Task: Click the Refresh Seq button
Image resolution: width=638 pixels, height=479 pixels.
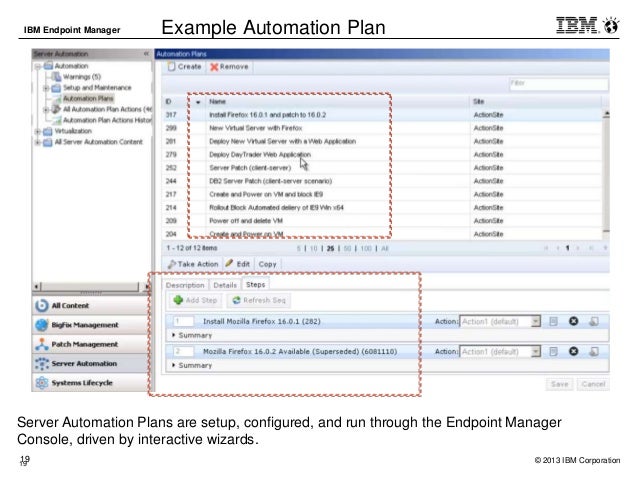Action: [259, 300]
